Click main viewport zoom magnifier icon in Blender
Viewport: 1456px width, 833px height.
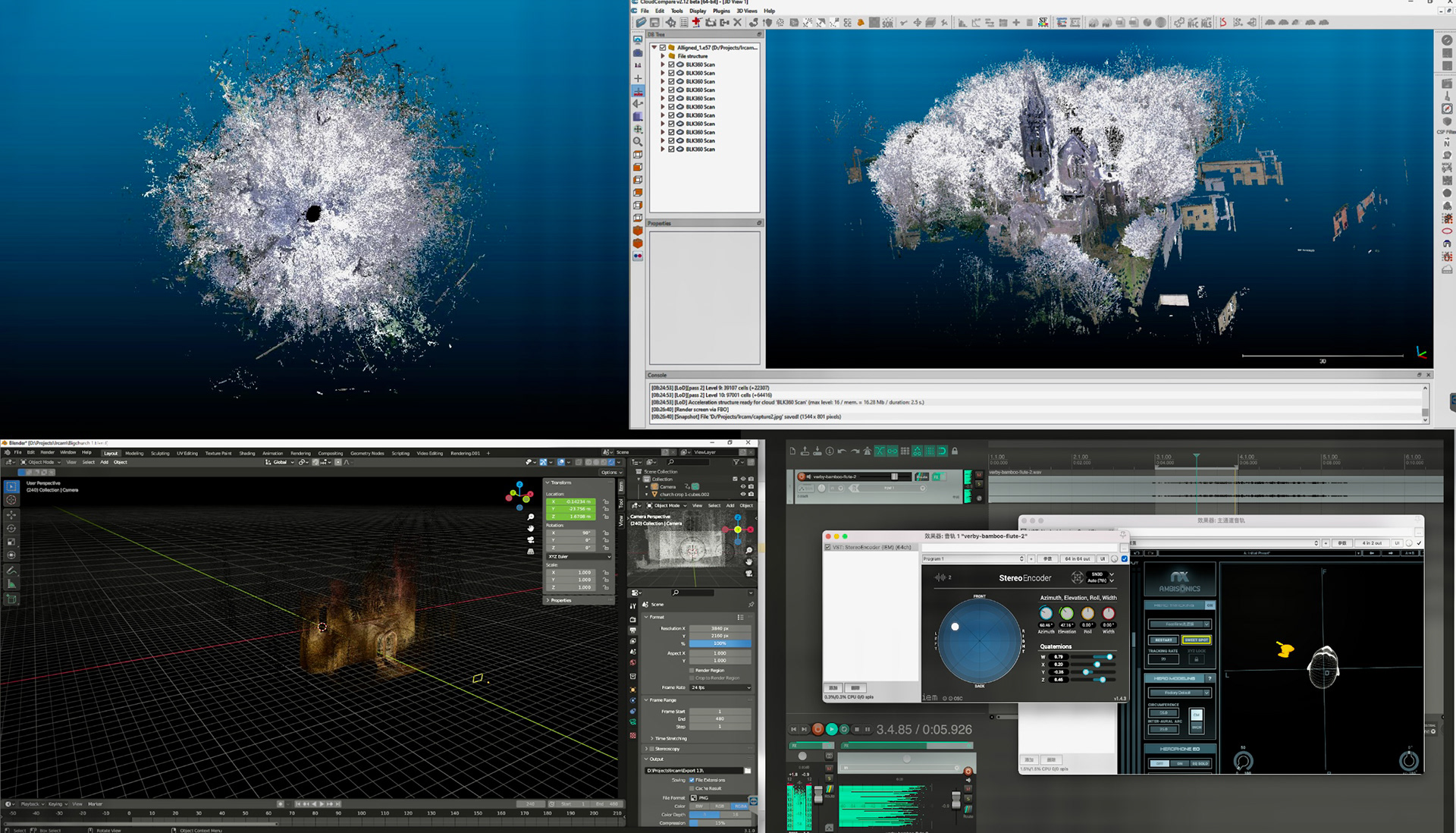click(x=531, y=517)
